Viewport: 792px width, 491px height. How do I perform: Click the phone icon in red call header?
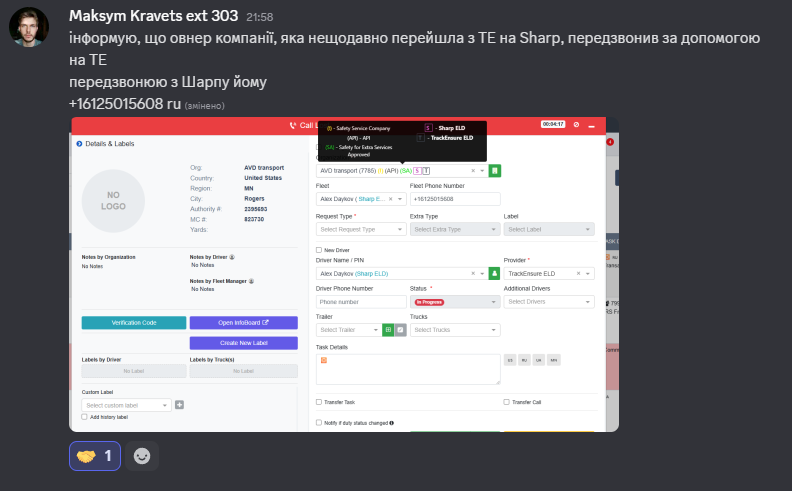[293, 125]
